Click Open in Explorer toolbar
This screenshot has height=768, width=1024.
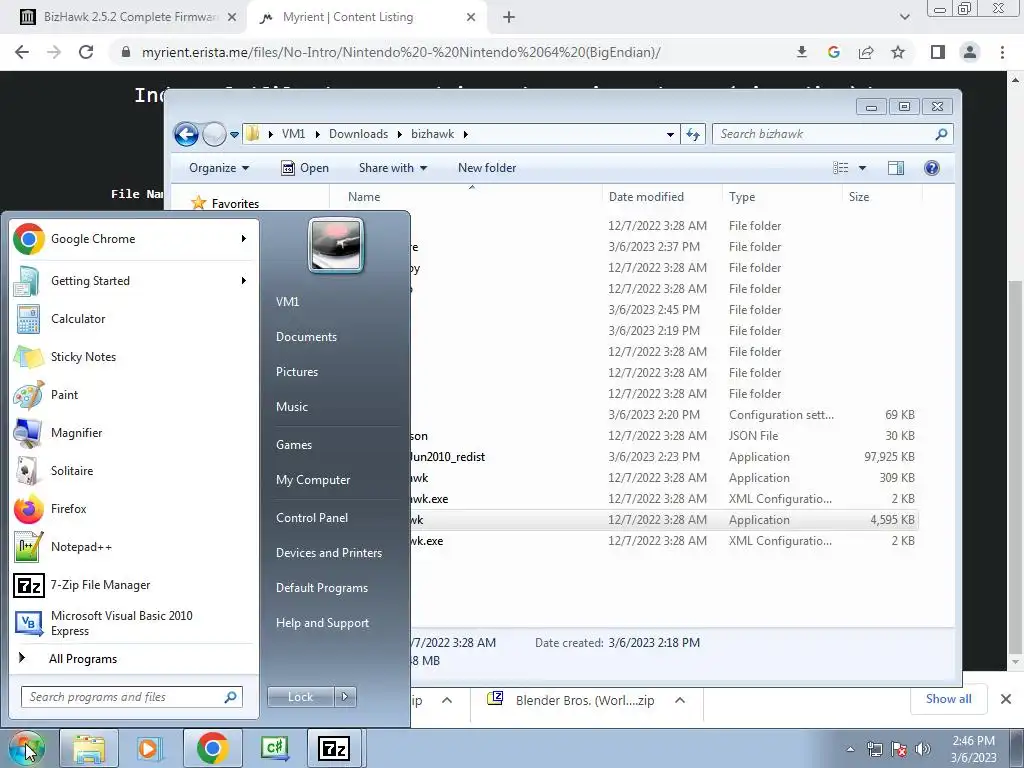305,168
